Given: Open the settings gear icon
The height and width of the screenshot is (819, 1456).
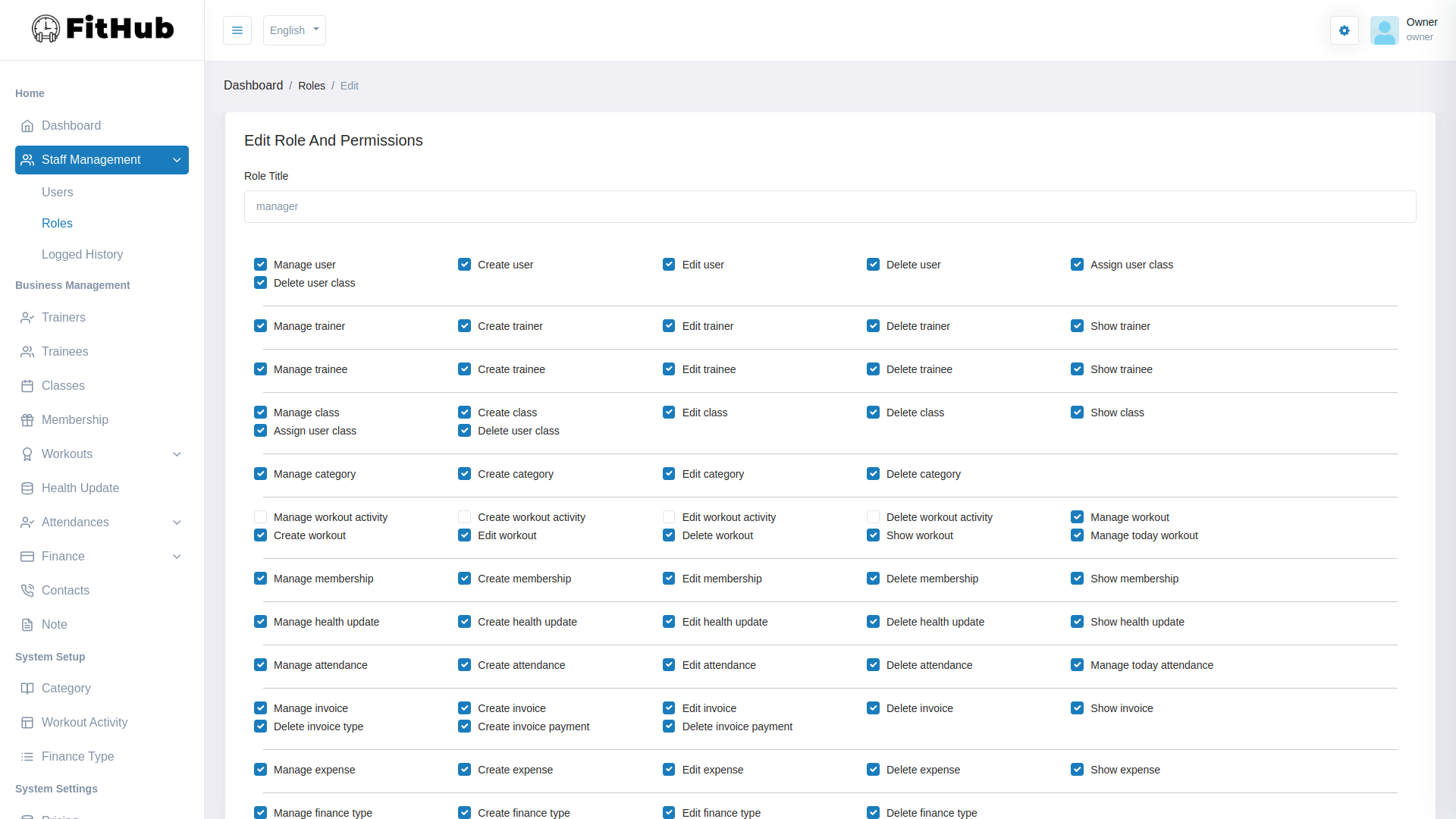Looking at the screenshot, I should 1344,30.
